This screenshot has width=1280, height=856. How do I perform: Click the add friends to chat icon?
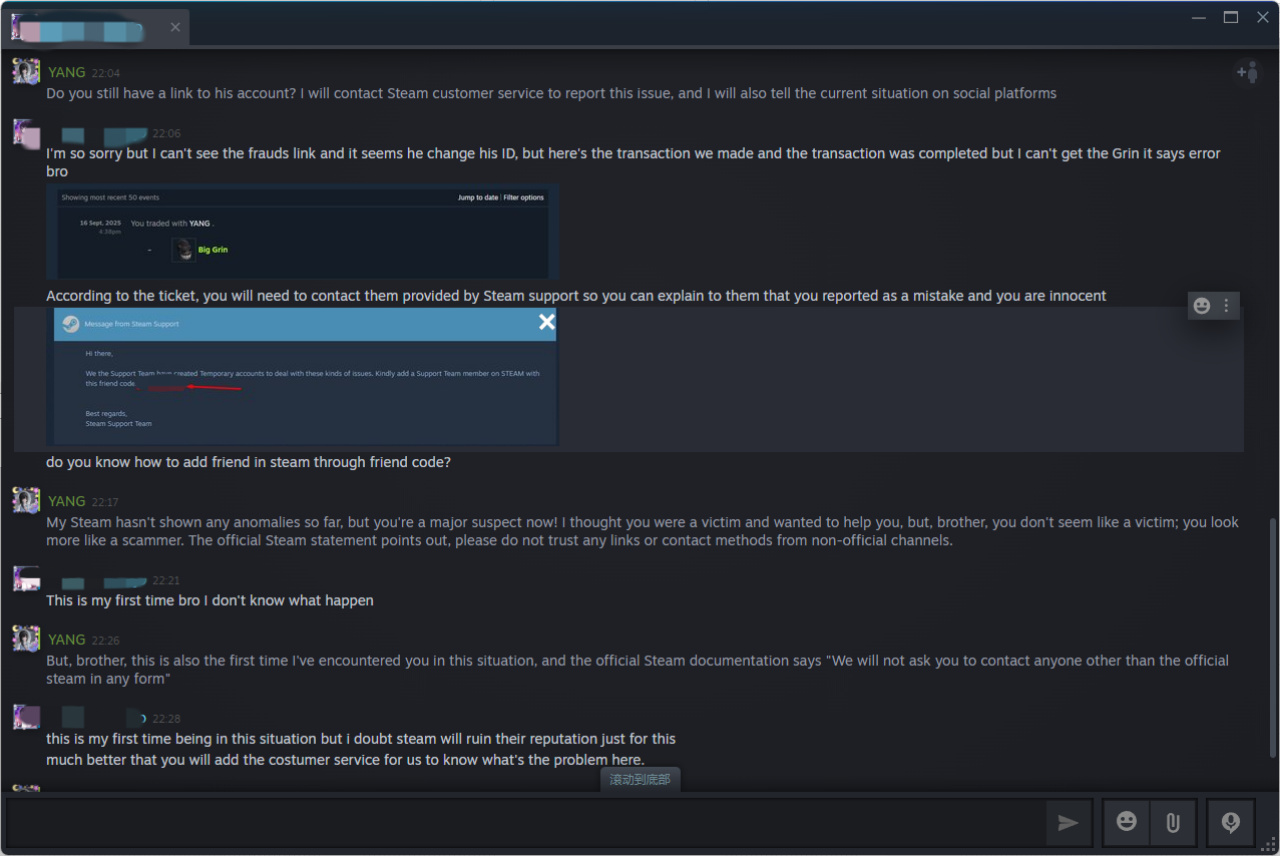(1247, 72)
